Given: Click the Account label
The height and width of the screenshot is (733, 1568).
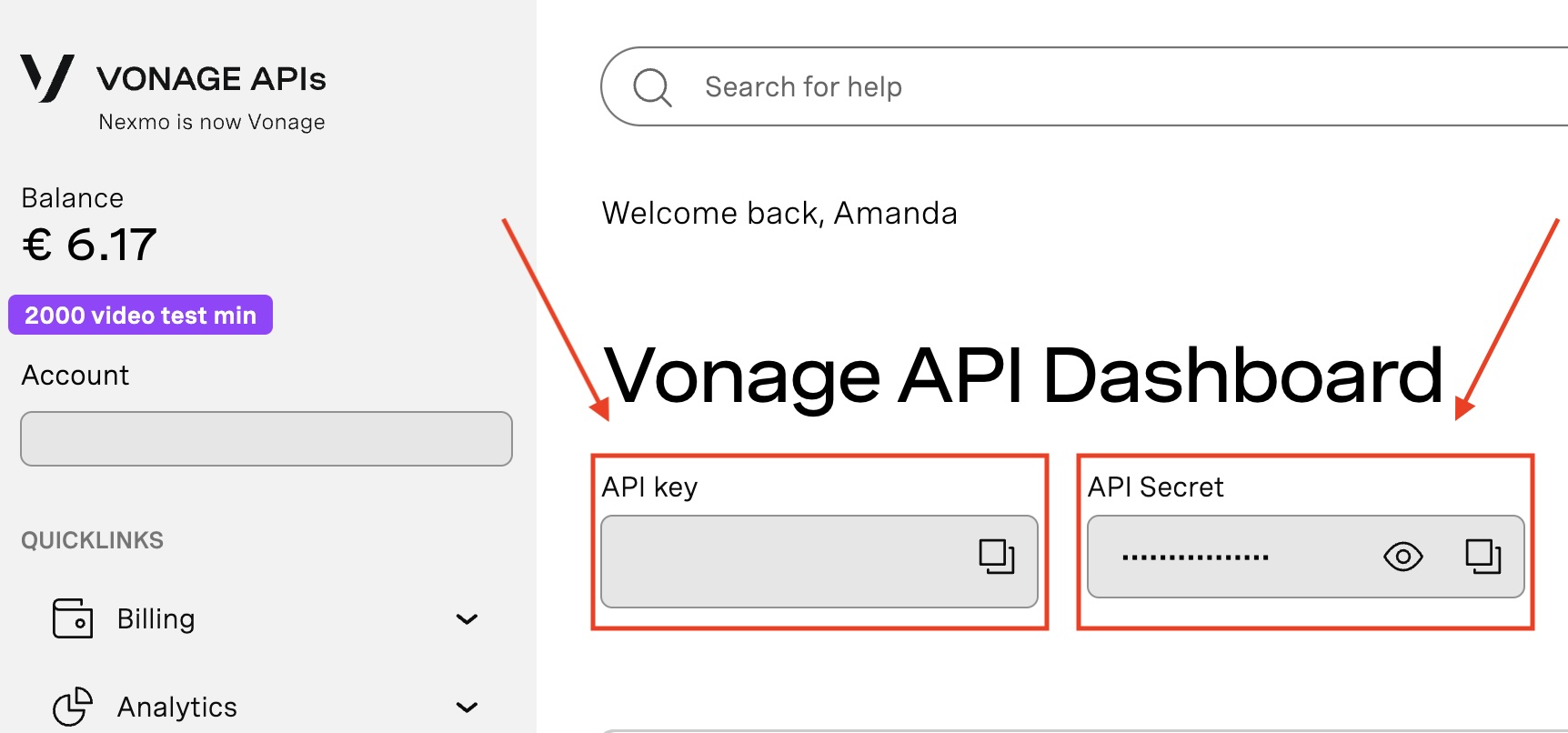Looking at the screenshot, I should coord(75,376).
